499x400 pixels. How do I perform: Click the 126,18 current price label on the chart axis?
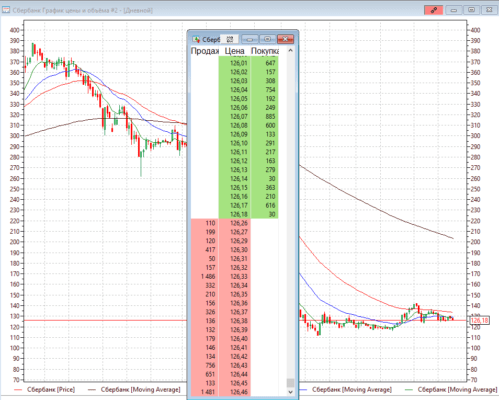click(x=479, y=321)
